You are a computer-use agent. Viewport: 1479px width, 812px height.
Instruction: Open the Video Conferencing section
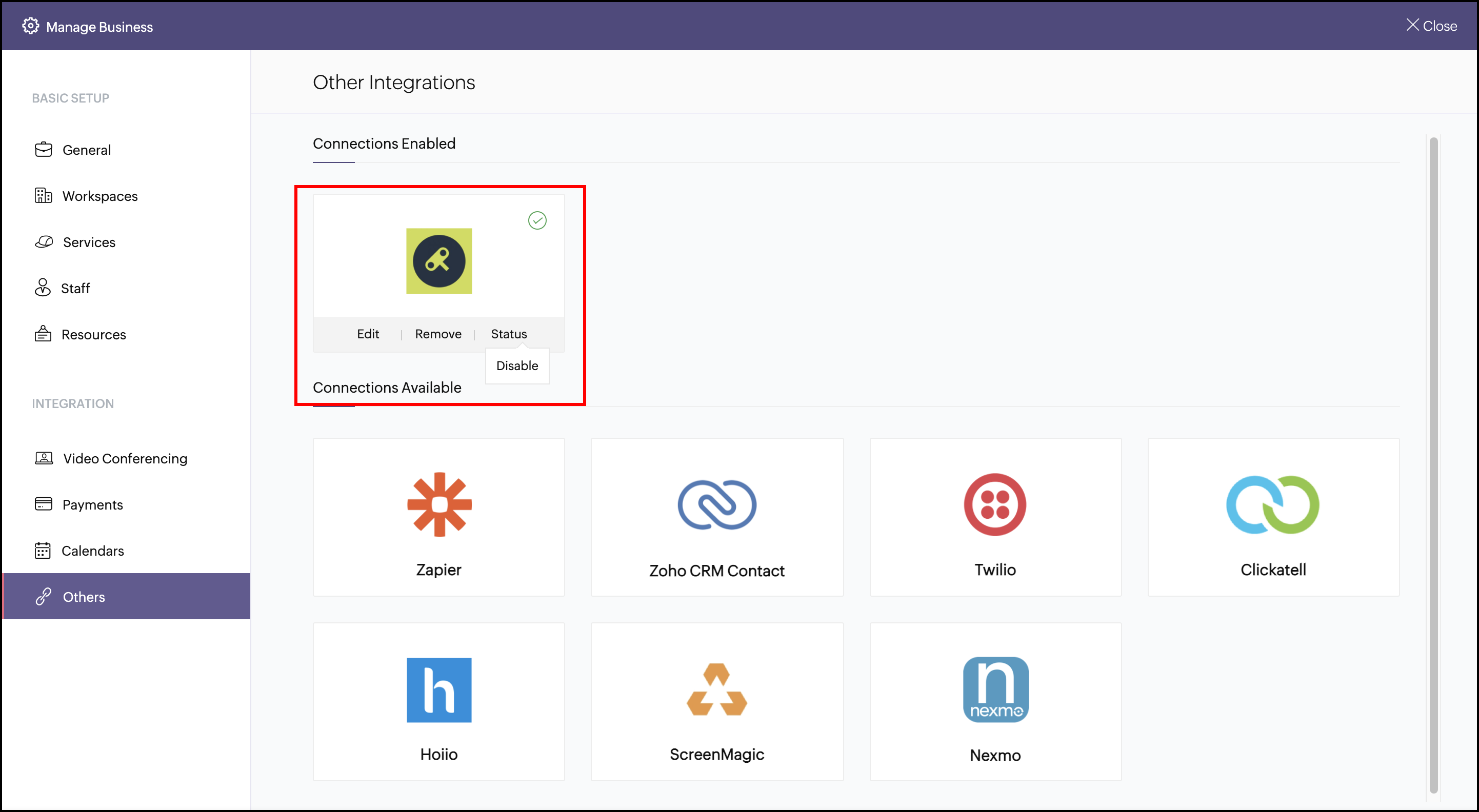[125, 458]
